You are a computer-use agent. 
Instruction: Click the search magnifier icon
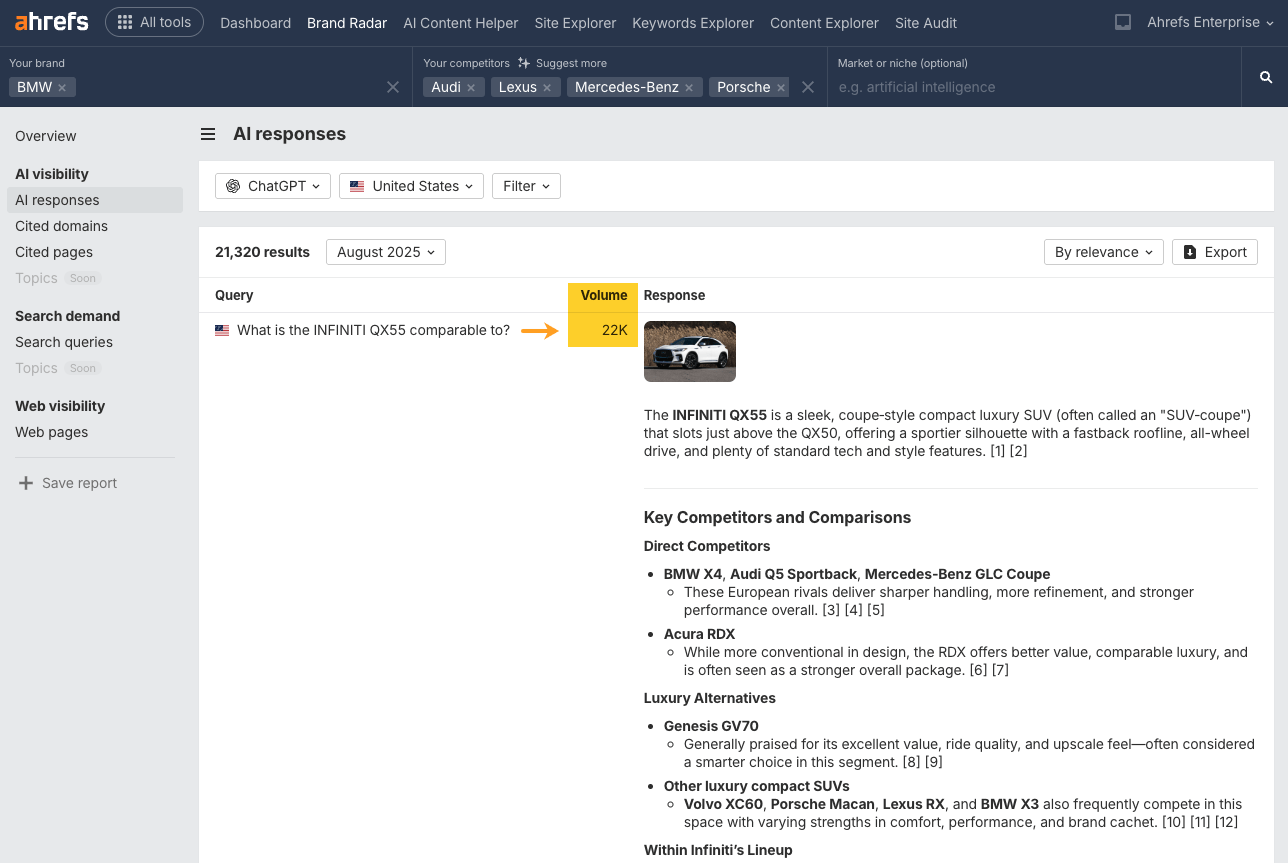1265,76
